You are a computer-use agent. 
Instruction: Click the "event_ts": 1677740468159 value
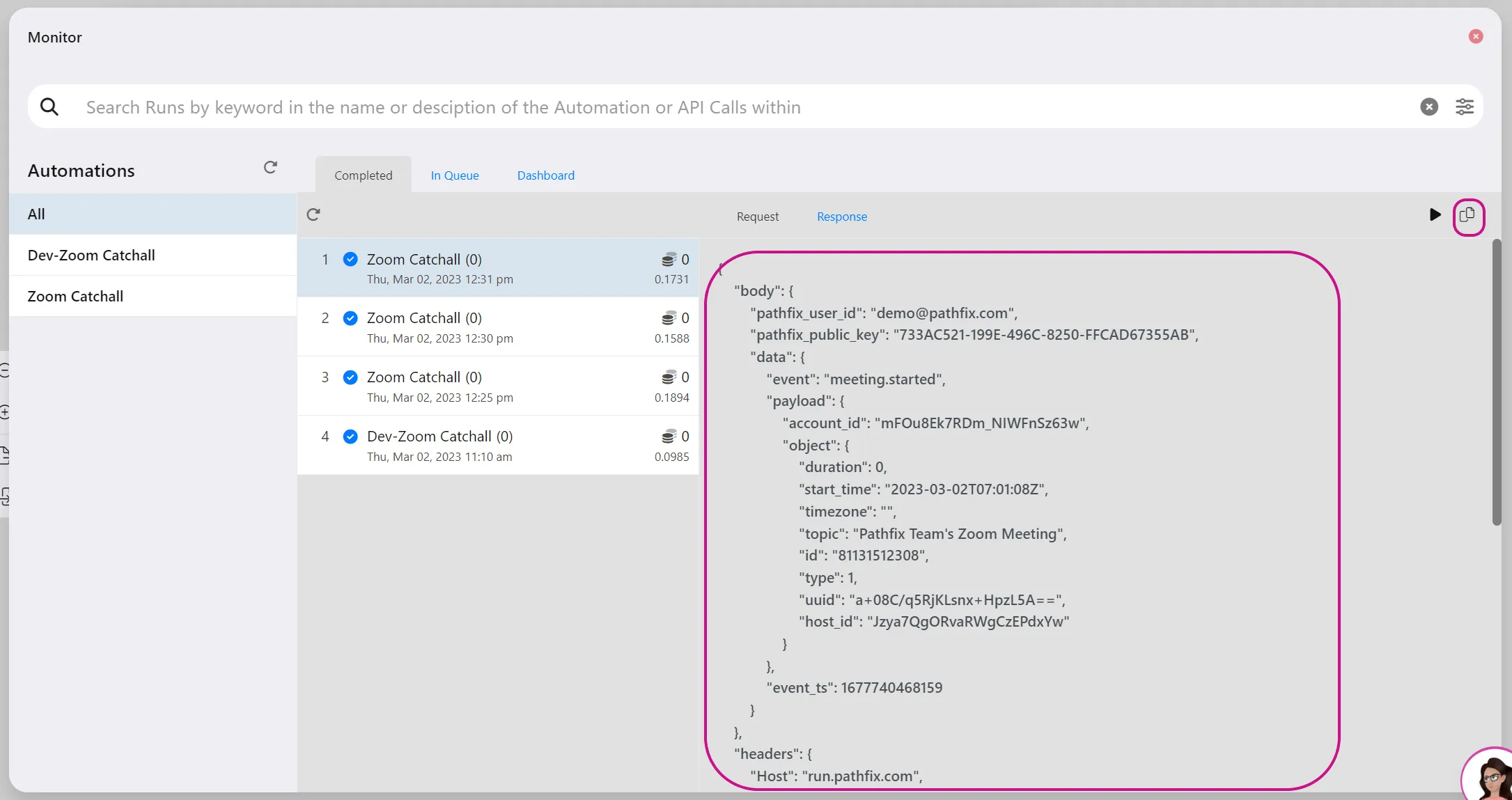click(x=891, y=688)
